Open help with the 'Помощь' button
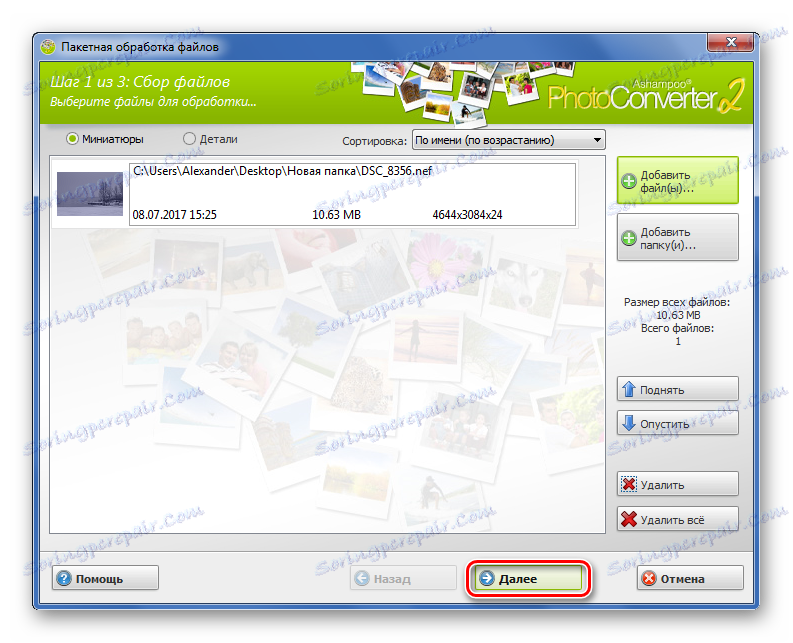 tap(105, 578)
